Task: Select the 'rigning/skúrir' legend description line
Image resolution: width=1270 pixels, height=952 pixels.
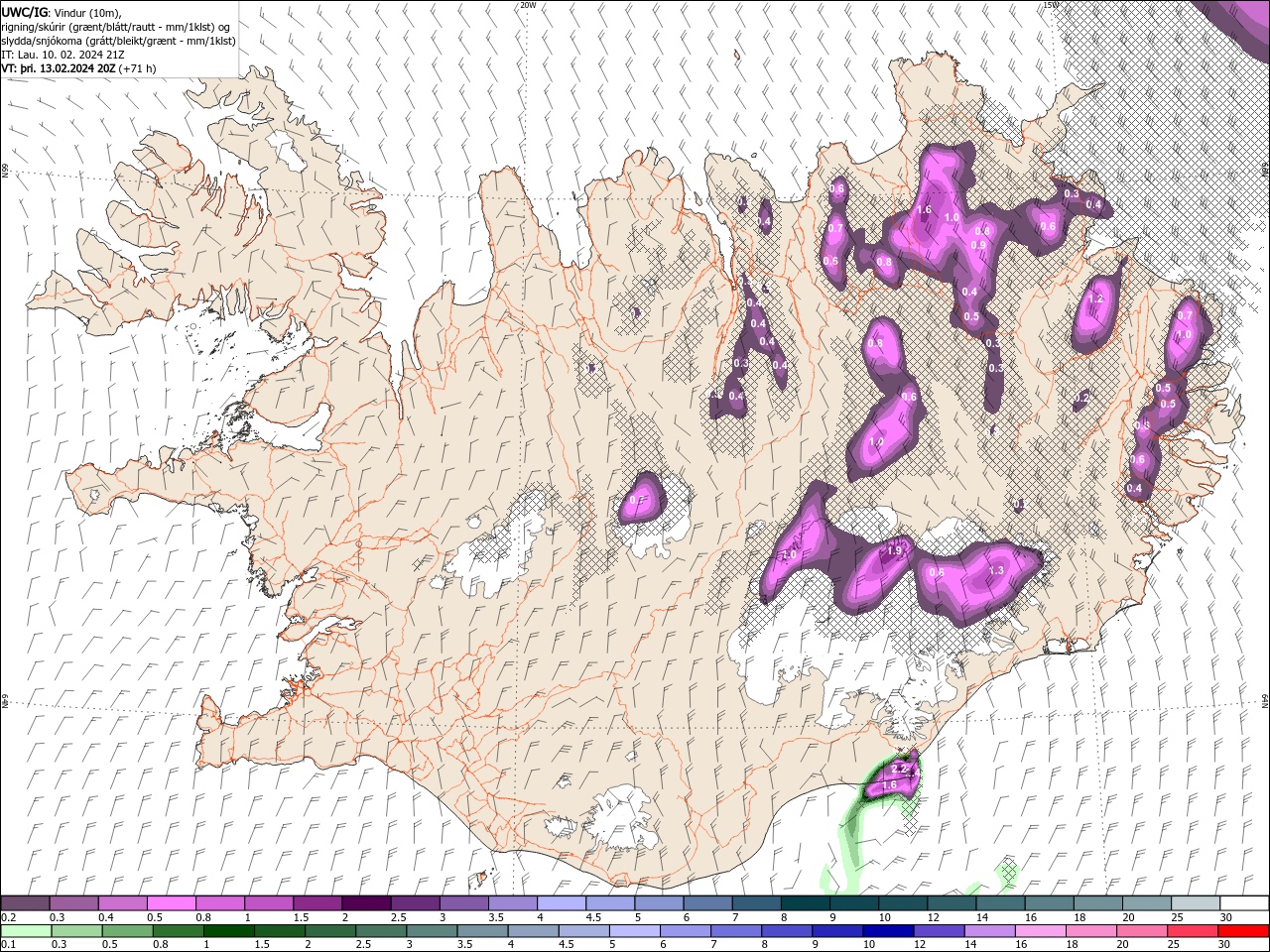Action: (116, 27)
